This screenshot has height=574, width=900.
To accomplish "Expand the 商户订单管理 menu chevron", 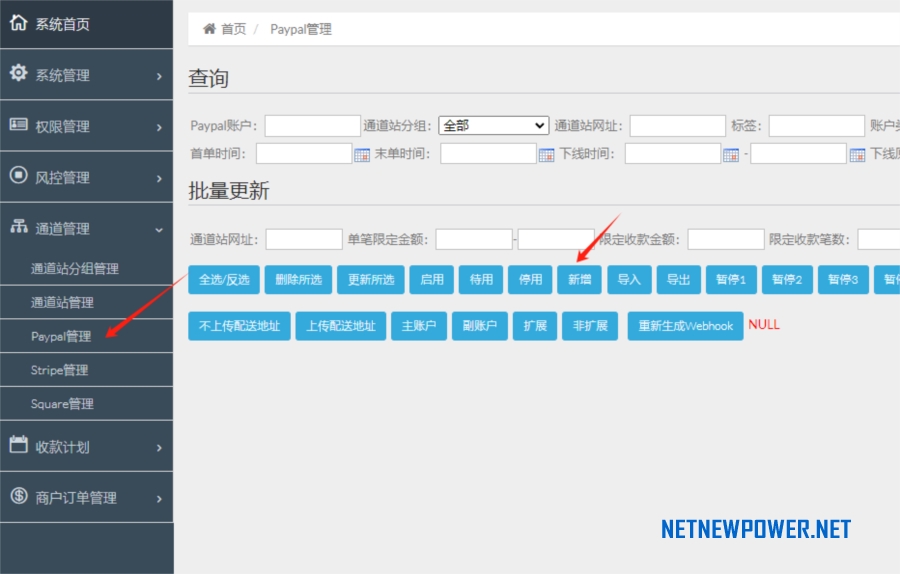I will tap(159, 498).
